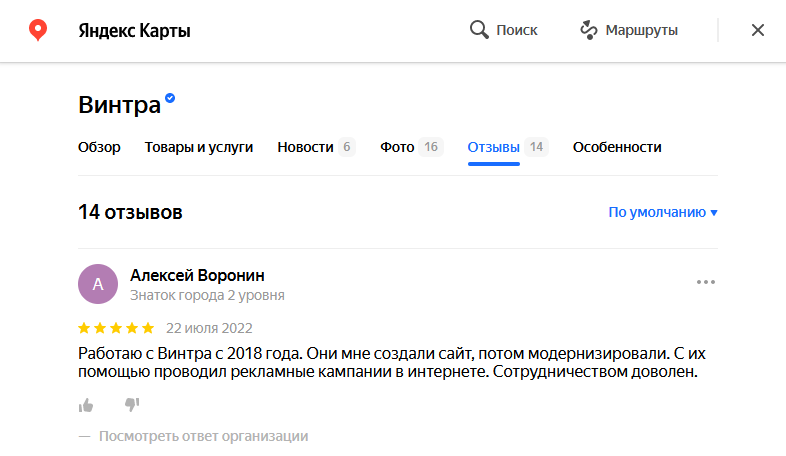Expand Посмотреть ответ организации

click(x=203, y=436)
